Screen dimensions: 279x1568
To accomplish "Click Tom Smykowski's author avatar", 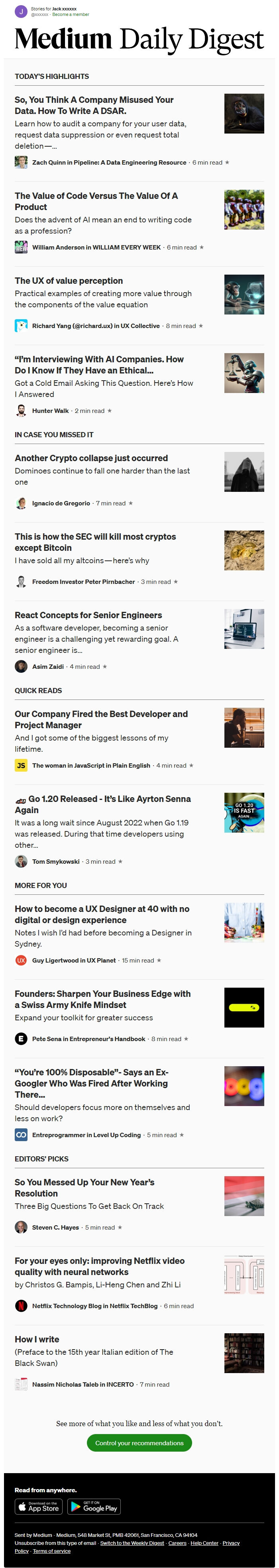I will (21, 861).
